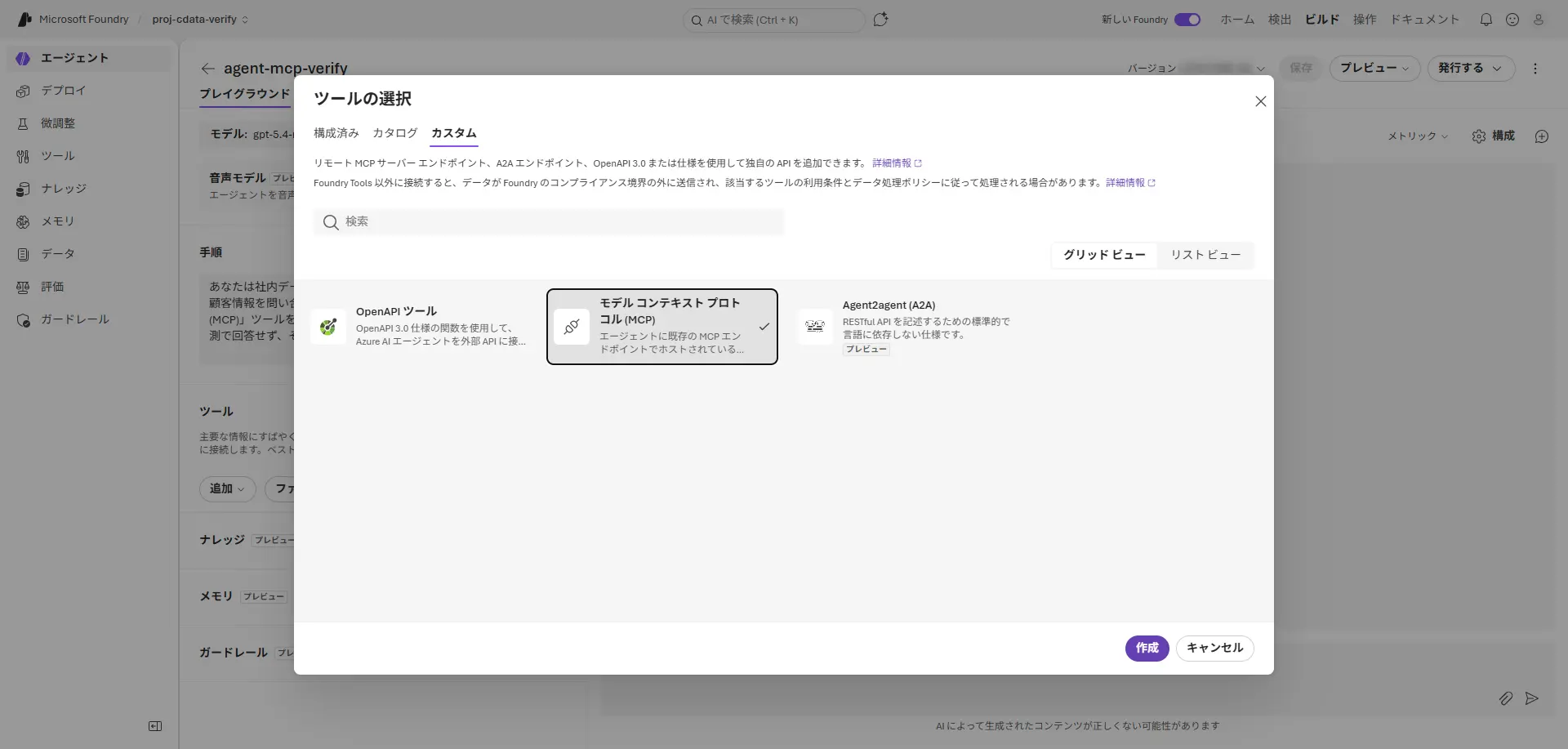Open the メモリ sidebar icon

(x=23, y=221)
